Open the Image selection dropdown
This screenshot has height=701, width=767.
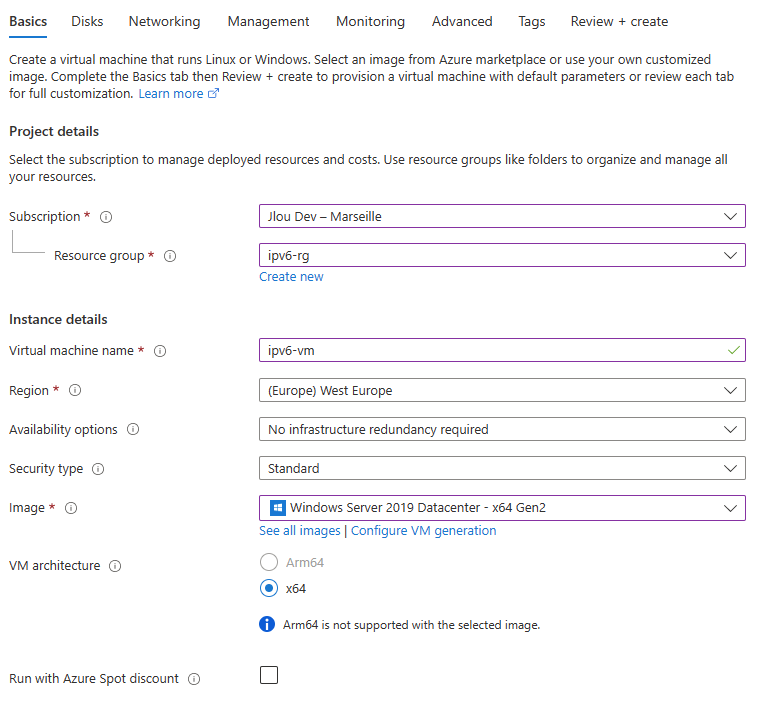point(502,508)
